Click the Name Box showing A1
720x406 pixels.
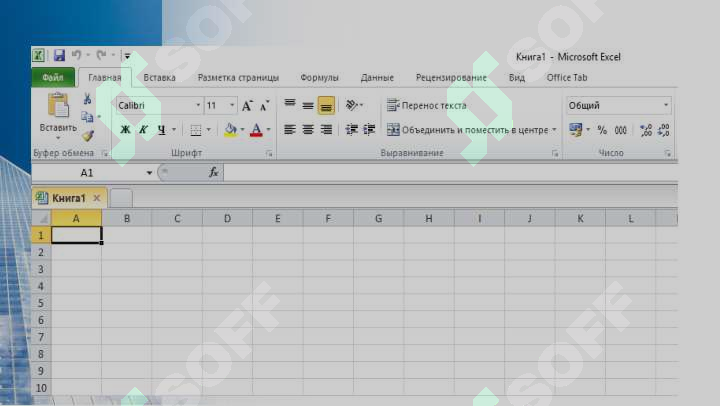pyautogui.click(x=87, y=173)
